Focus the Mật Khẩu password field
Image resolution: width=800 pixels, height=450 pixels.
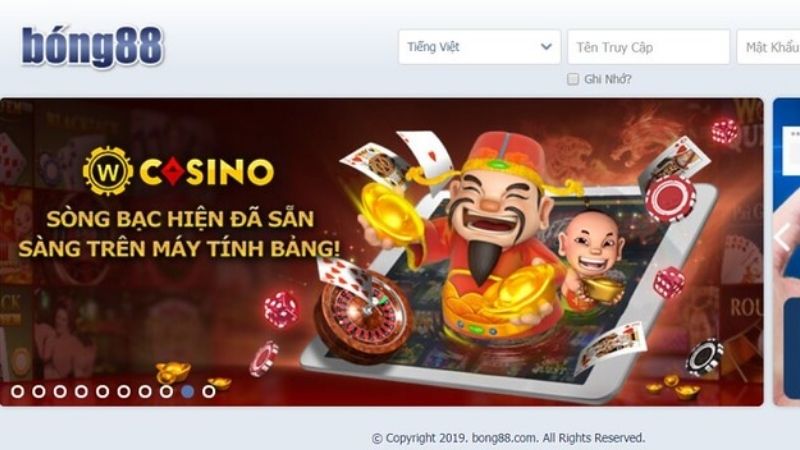click(768, 47)
